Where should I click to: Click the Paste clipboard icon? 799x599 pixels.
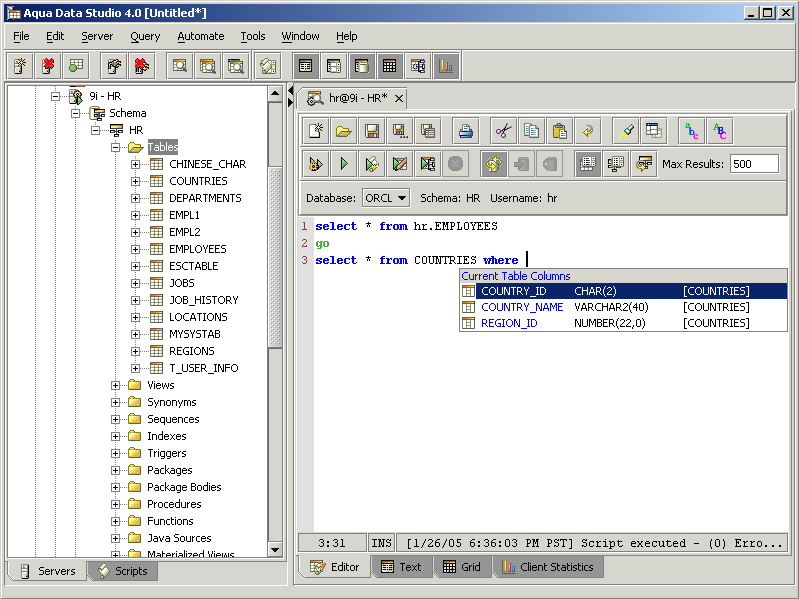click(559, 131)
